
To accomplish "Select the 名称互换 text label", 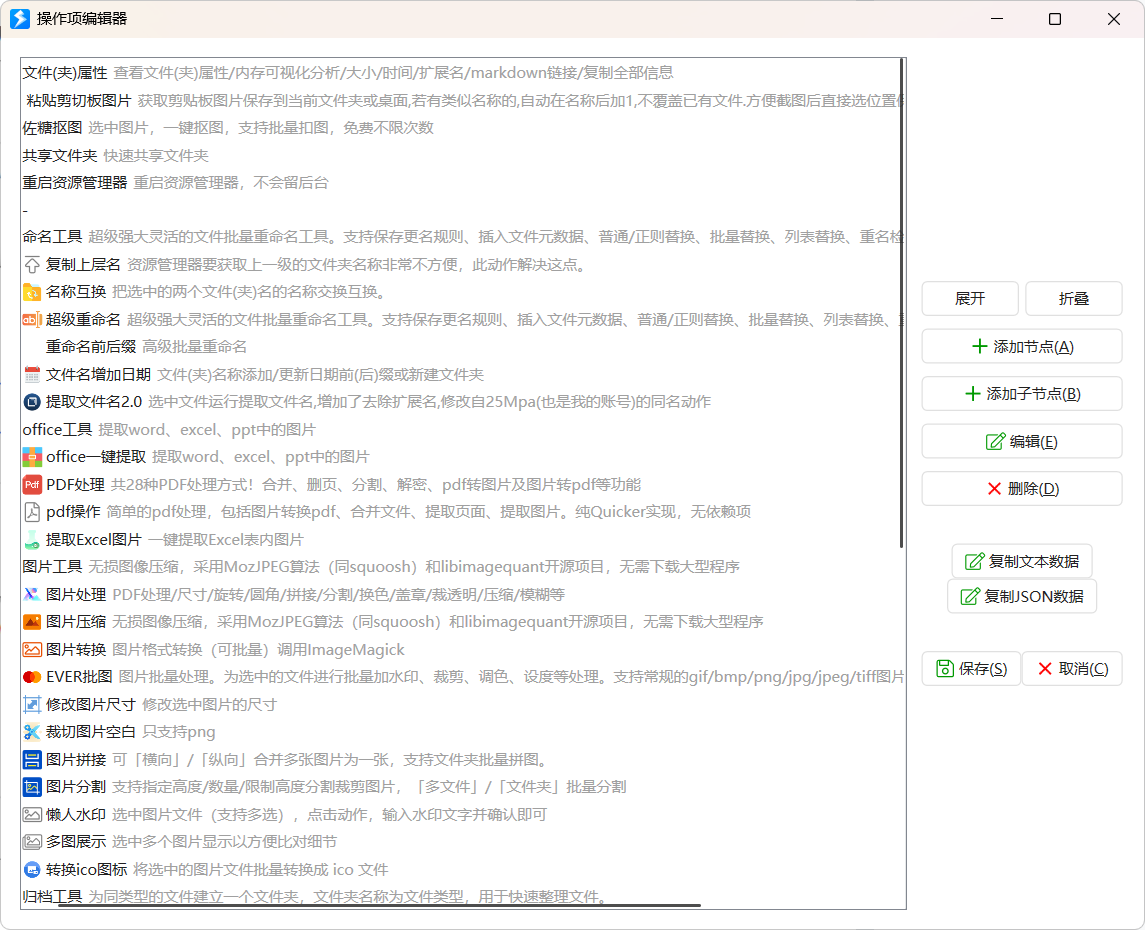I will (76, 292).
